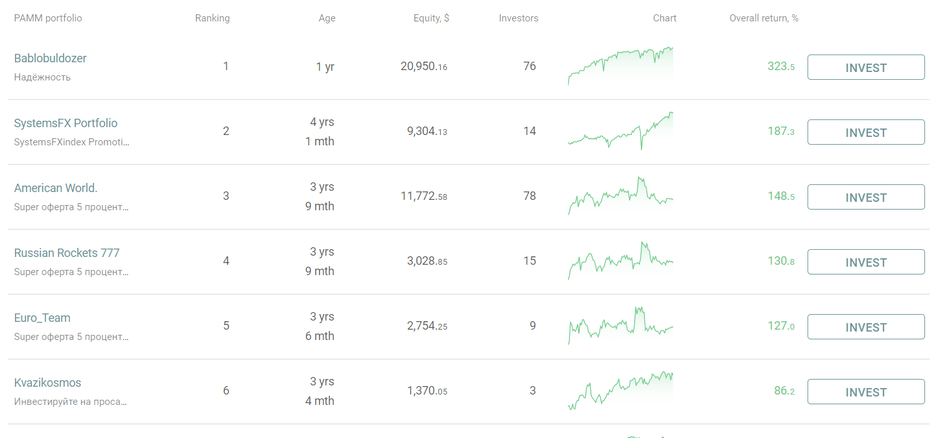Viewport: 951px width, 438px height.
Task: Open the Bablobuldozer portfolio link
Action: point(50,58)
